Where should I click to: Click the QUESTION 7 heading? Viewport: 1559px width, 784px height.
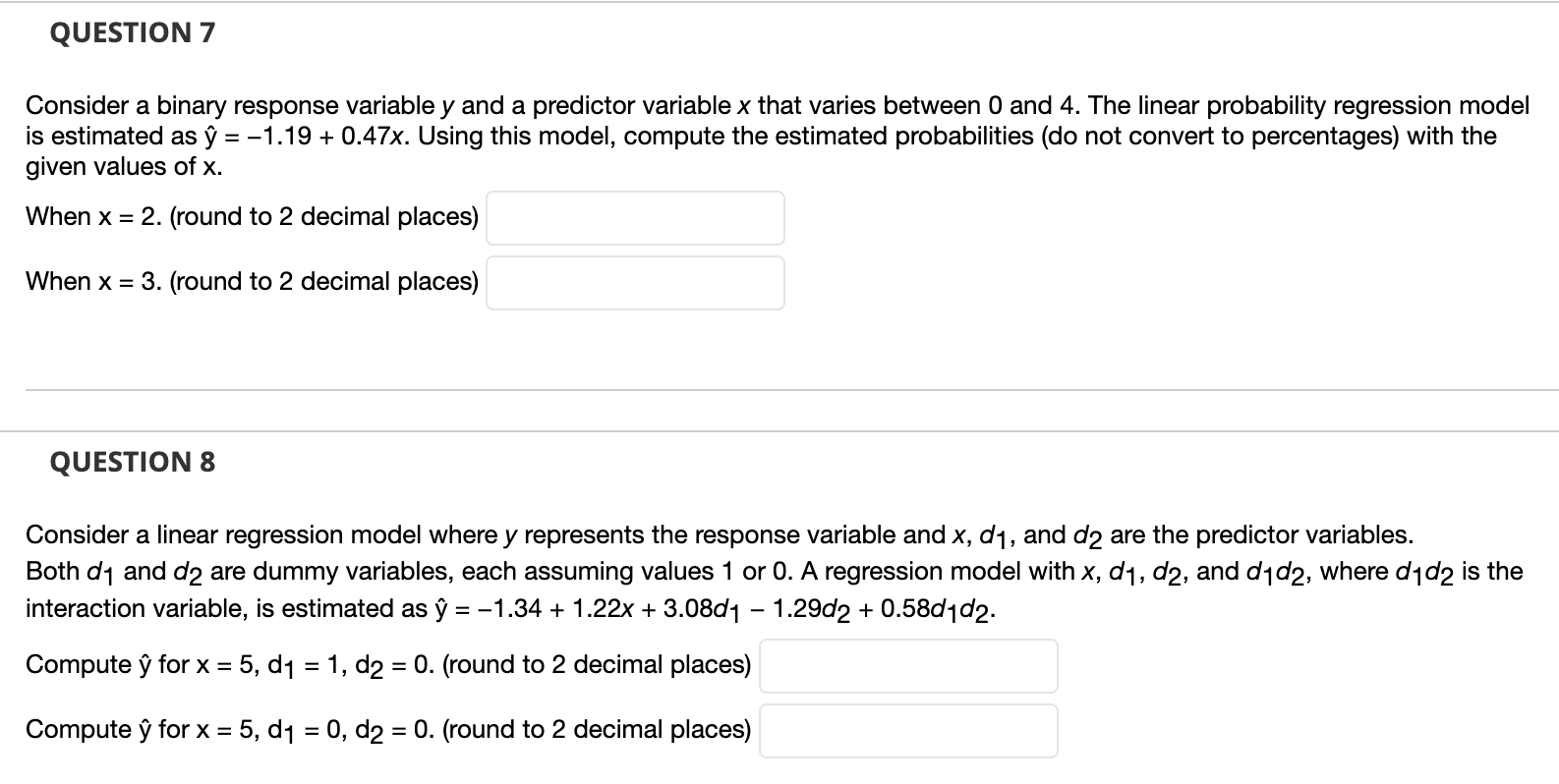coord(130,32)
